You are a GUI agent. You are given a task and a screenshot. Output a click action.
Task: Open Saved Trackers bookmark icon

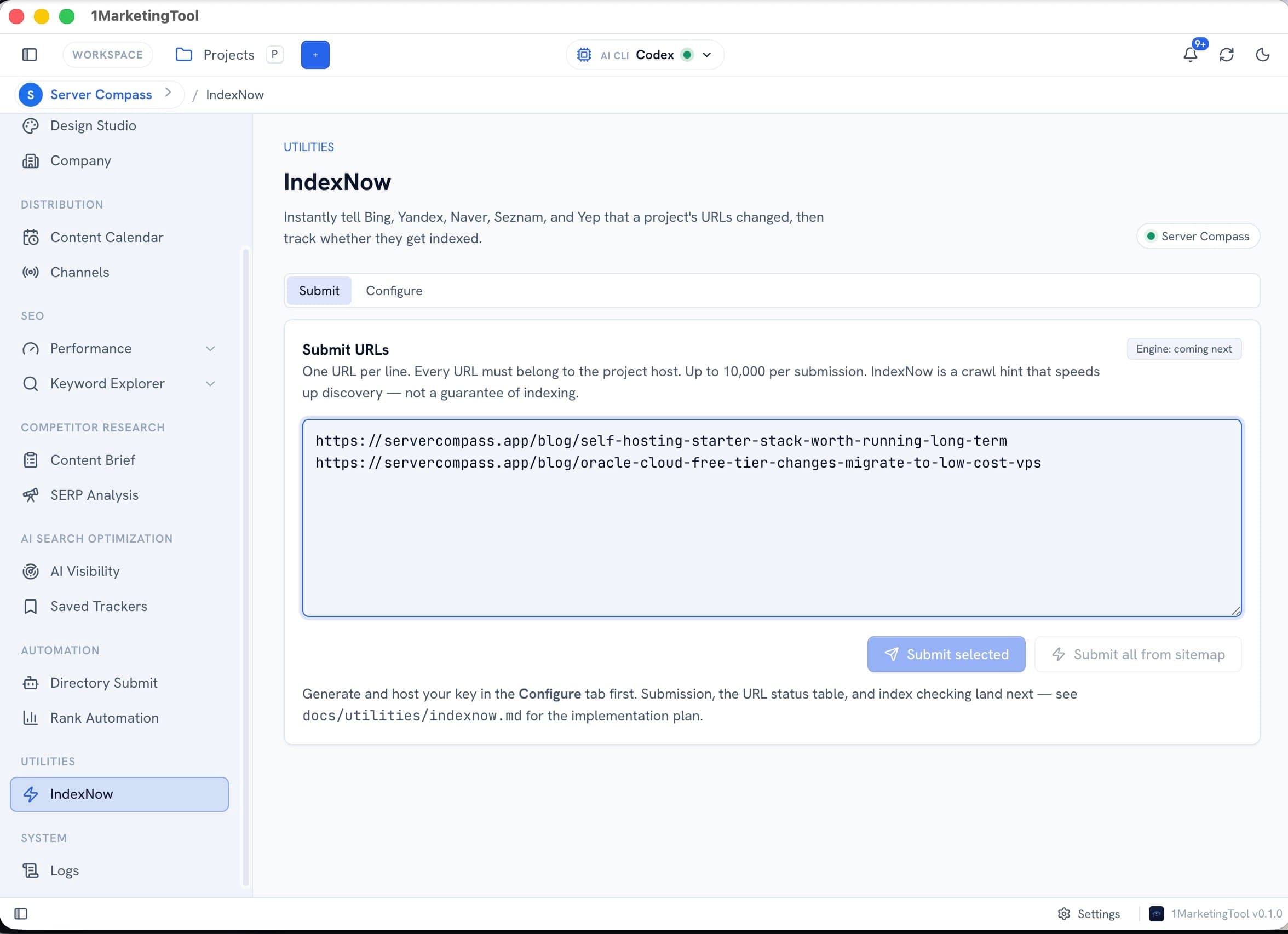tap(31, 607)
